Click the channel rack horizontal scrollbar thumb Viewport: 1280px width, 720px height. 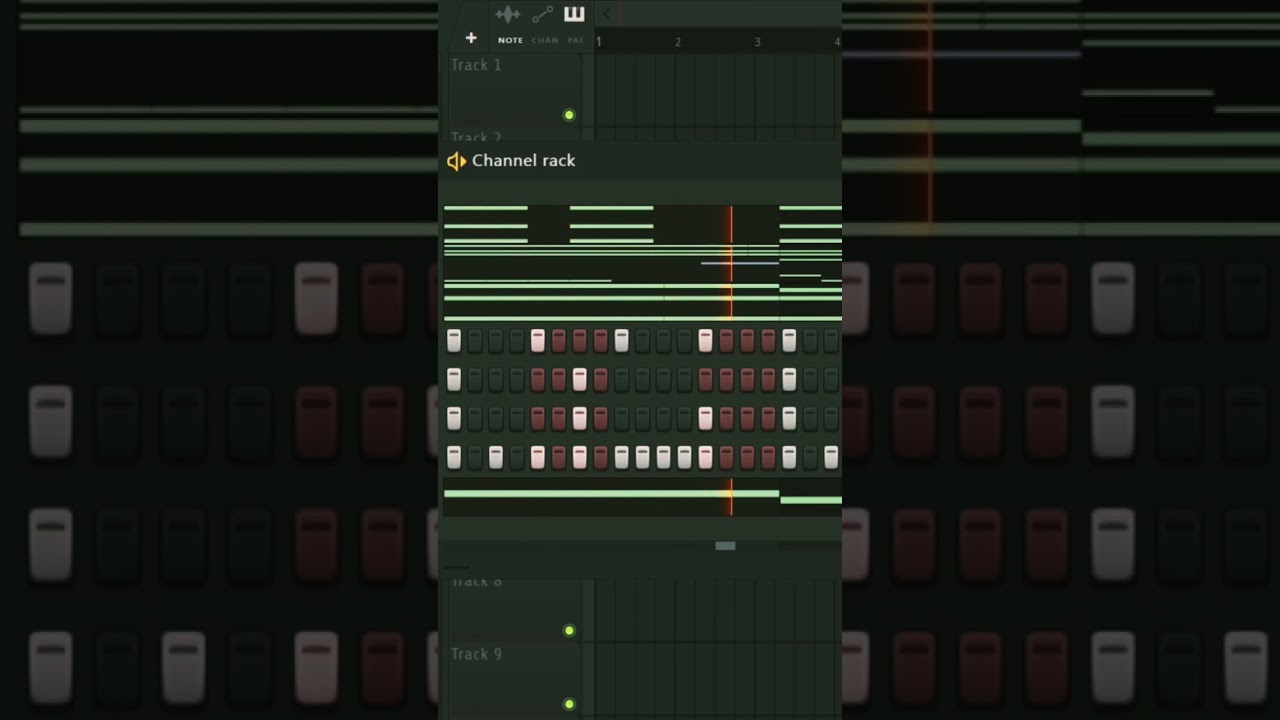pos(725,546)
